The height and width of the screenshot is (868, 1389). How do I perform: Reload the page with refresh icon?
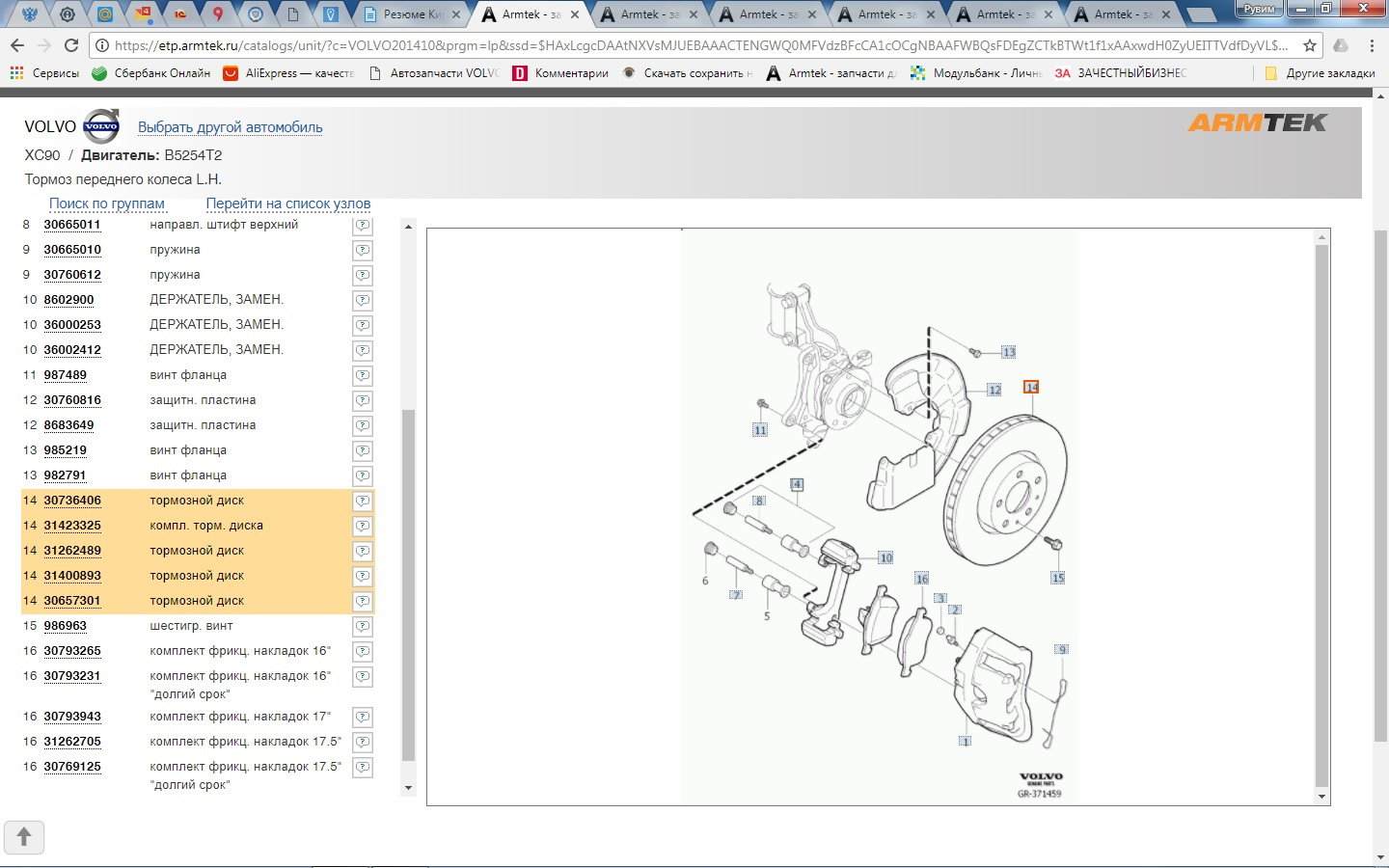click(71, 45)
